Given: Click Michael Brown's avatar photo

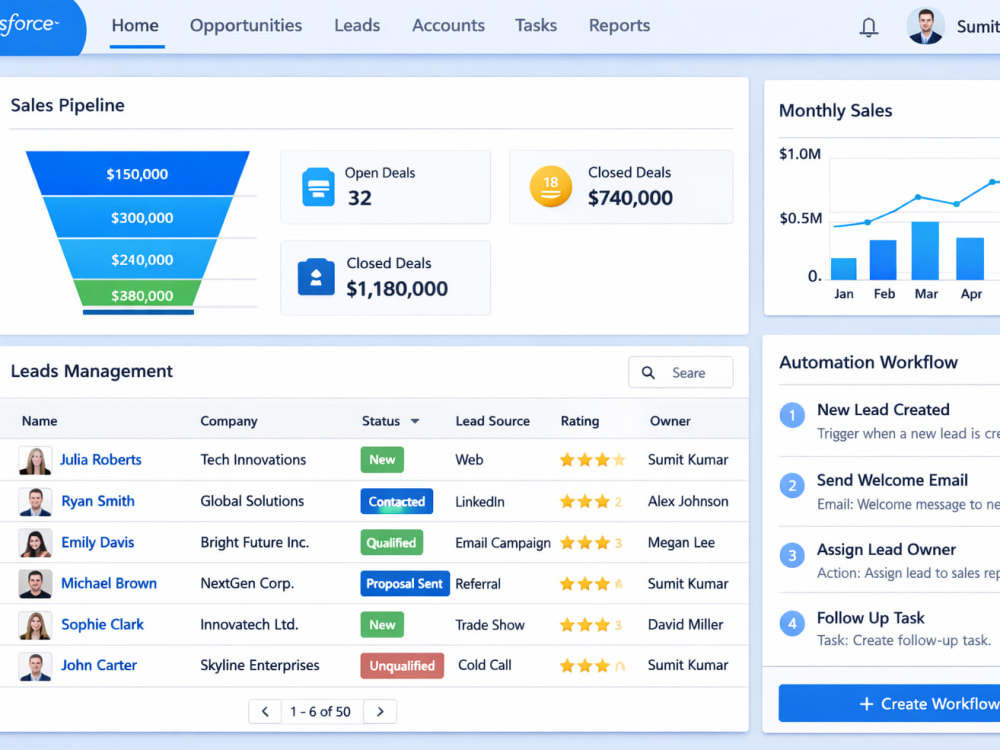Looking at the screenshot, I should (35, 584).
